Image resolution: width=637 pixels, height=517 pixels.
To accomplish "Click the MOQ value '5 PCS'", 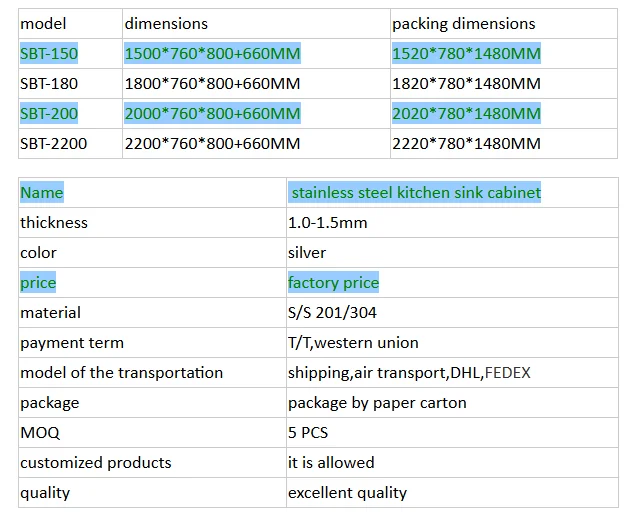I will tap(308, 433).
